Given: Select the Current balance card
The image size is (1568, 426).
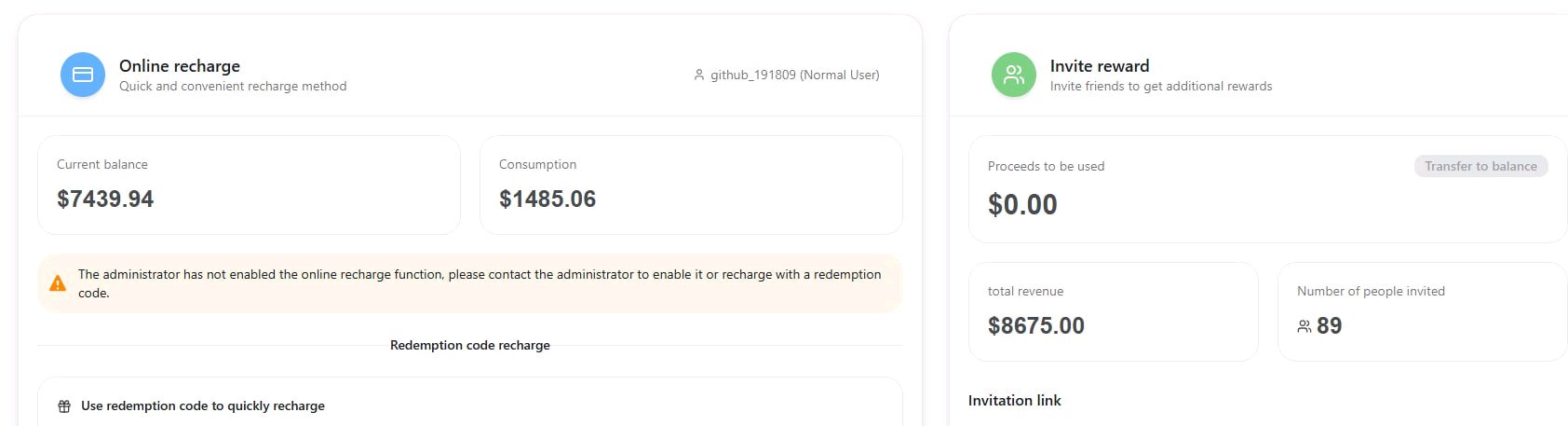Looking at the screenshot, I should [249, 185].
